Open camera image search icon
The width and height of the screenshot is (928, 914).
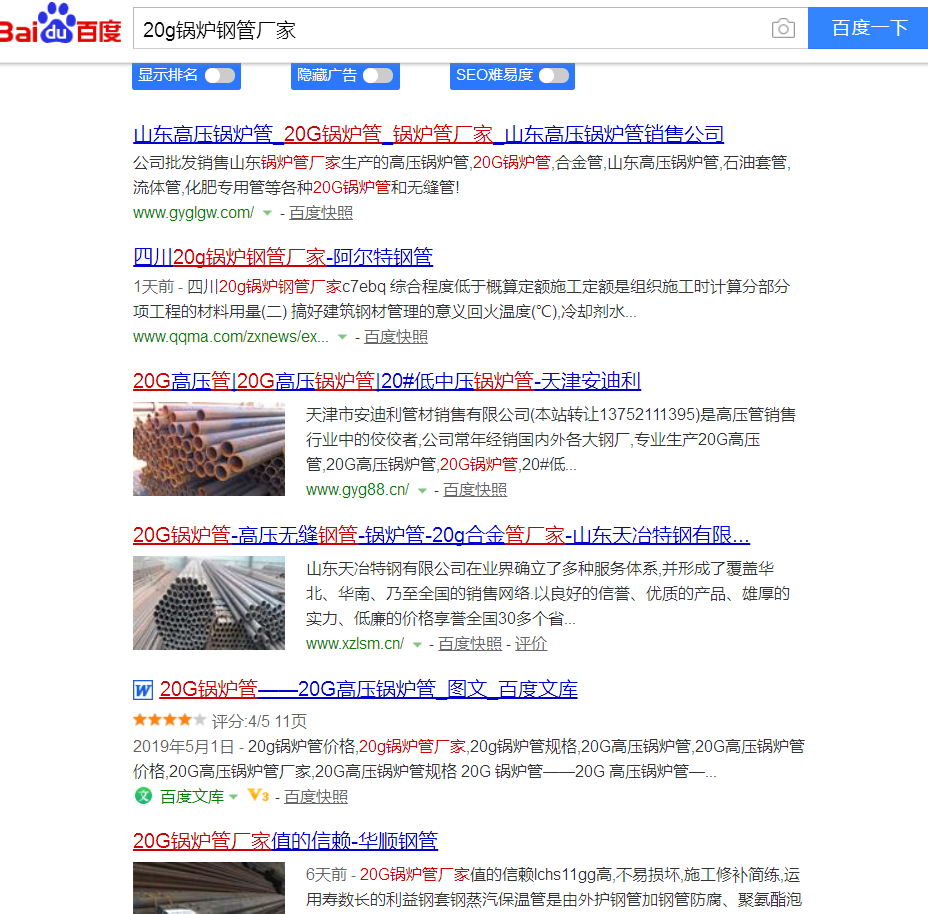pos(783,28)
